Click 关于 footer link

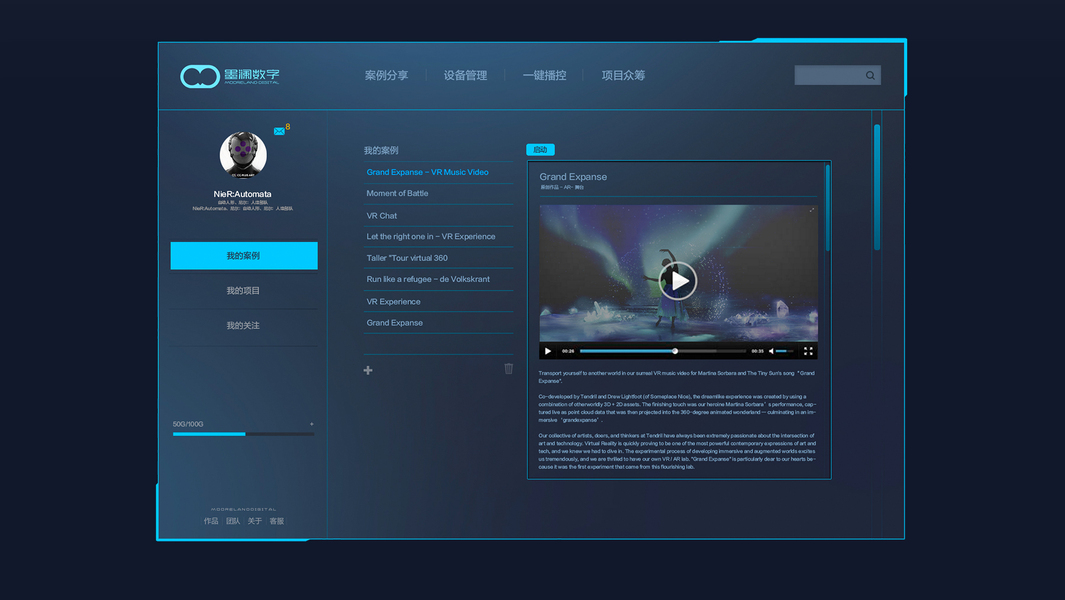click(x=255, y=521)
